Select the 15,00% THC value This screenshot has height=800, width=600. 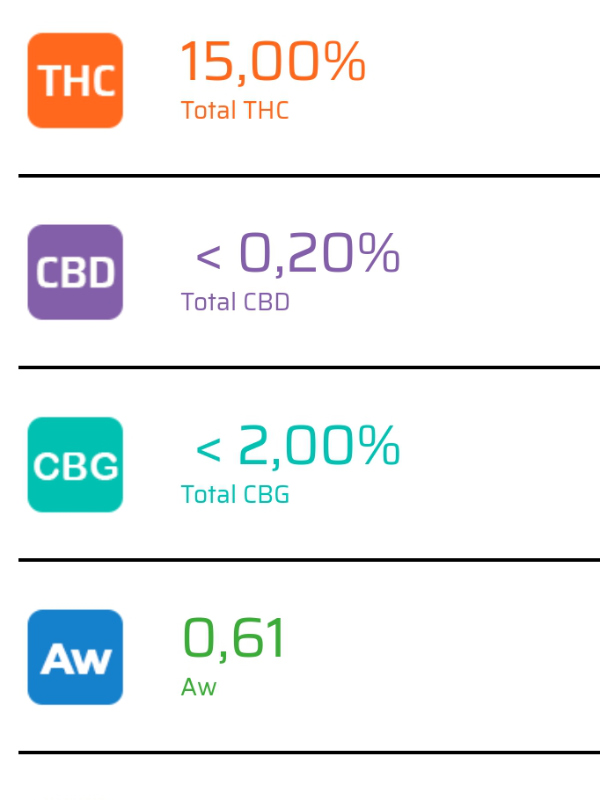click(273, 62)
